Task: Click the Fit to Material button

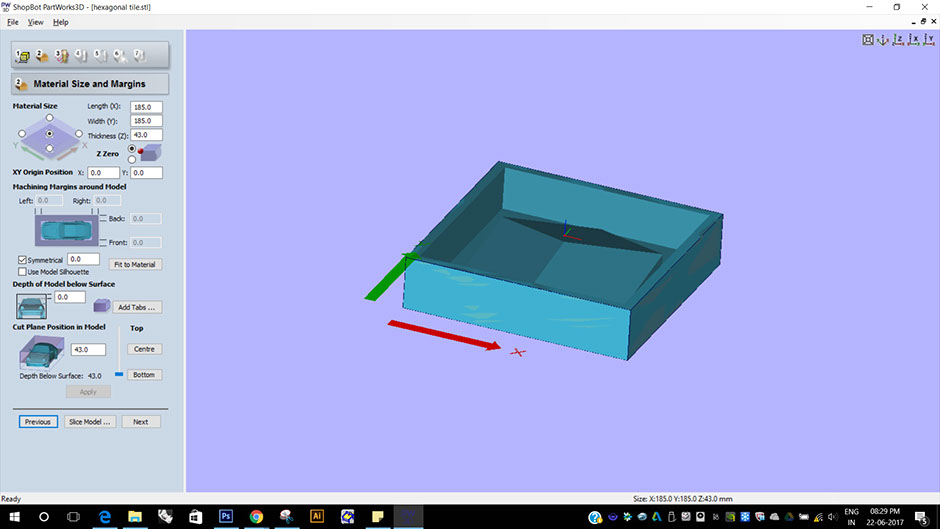Action: 135,264
